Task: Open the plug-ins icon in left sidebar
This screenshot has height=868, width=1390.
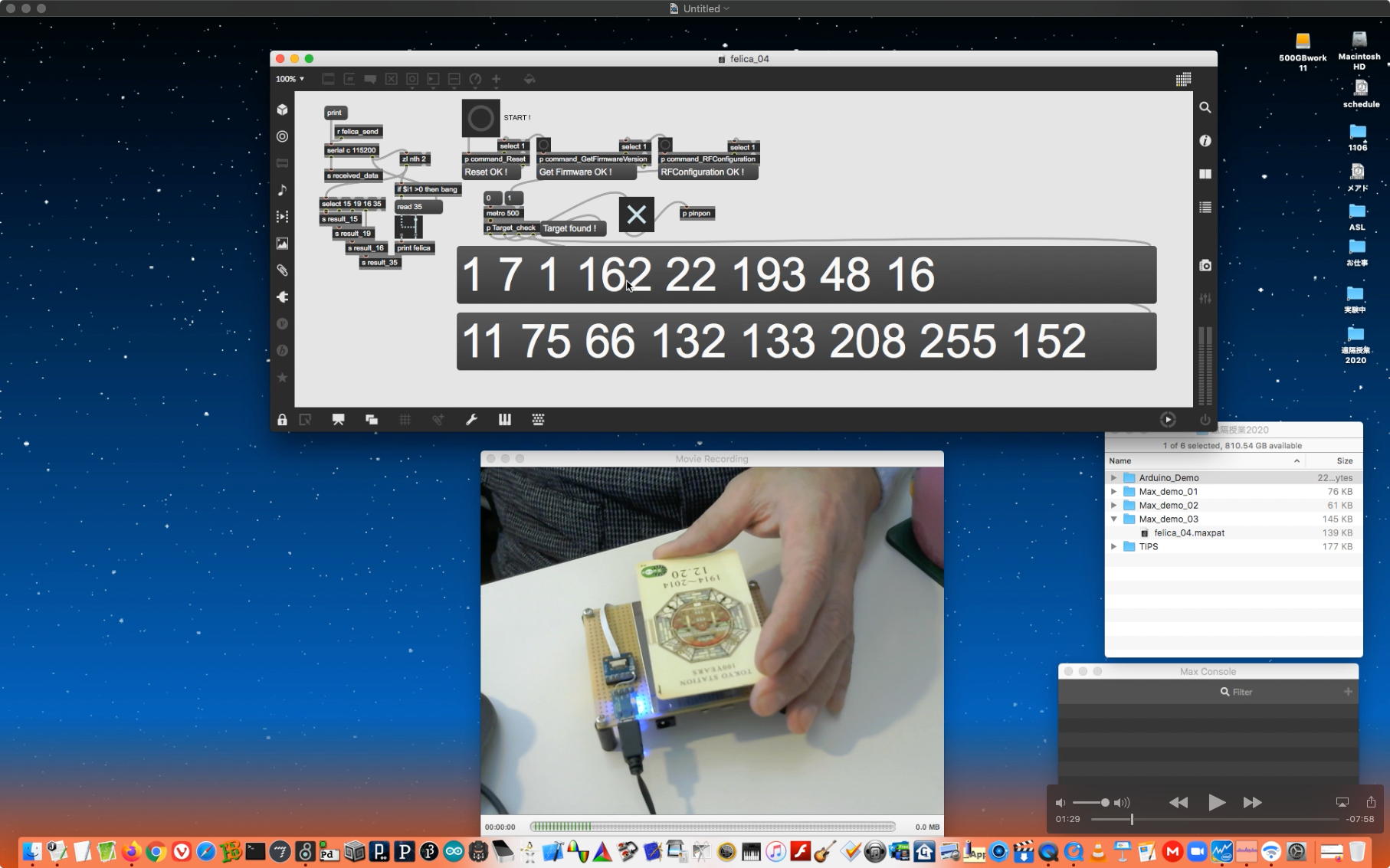Action: coord(282,297)
